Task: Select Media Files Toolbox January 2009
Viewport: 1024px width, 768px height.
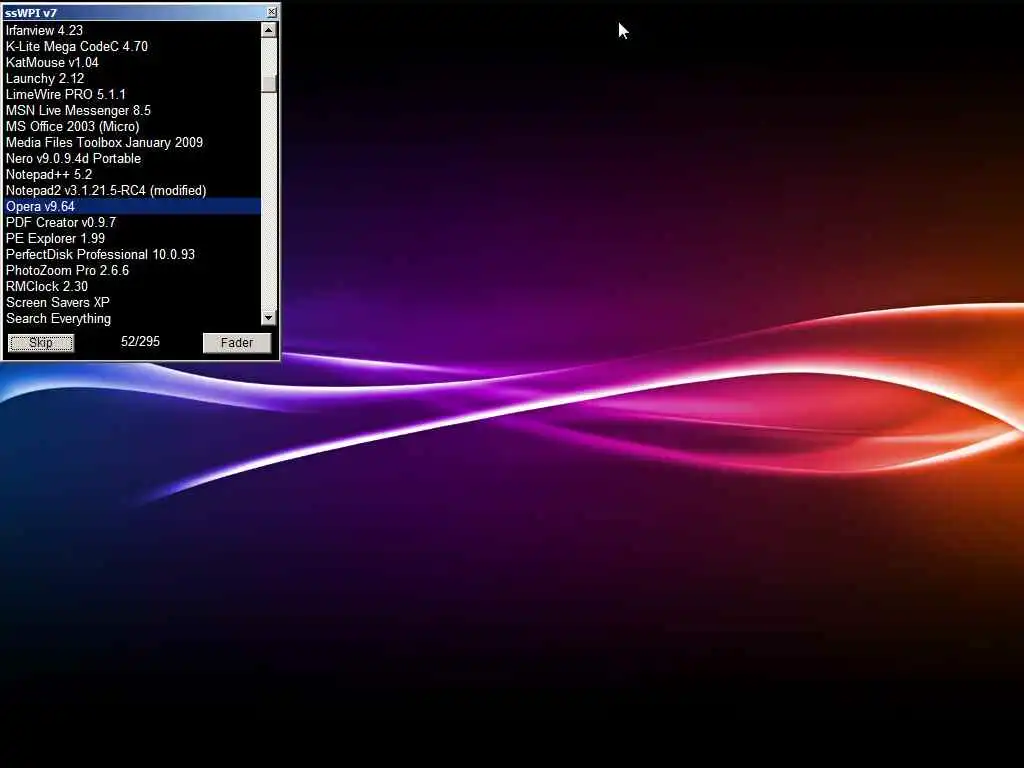Action: point(133,142)
